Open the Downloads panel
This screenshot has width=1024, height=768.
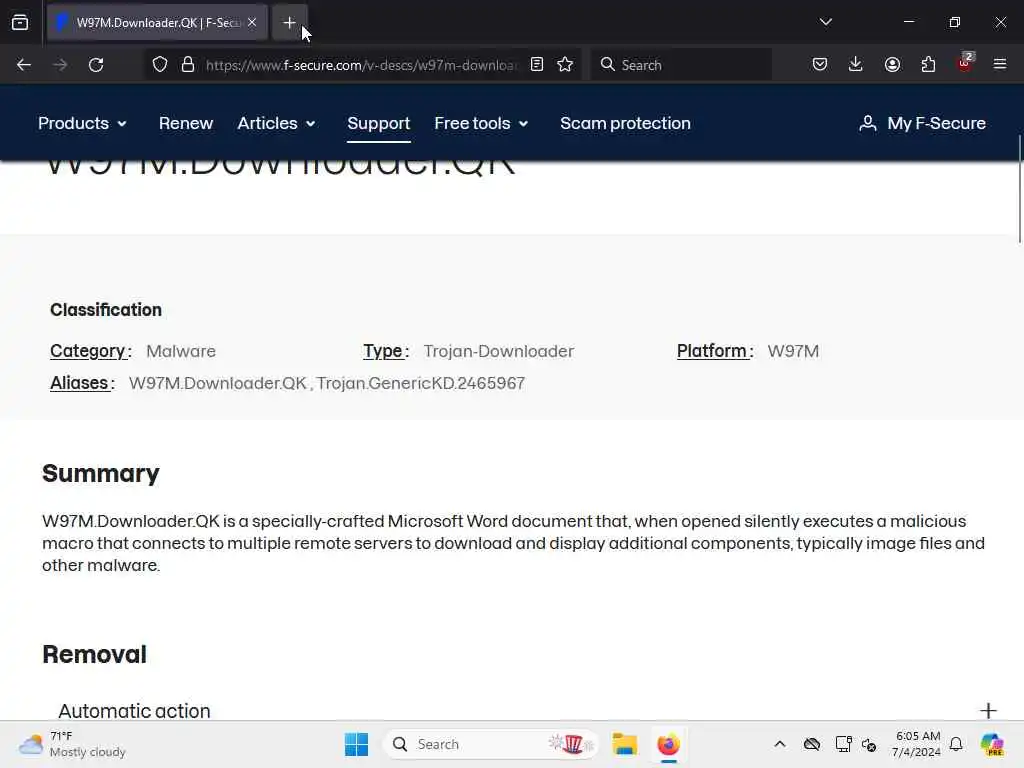[856, 65]
